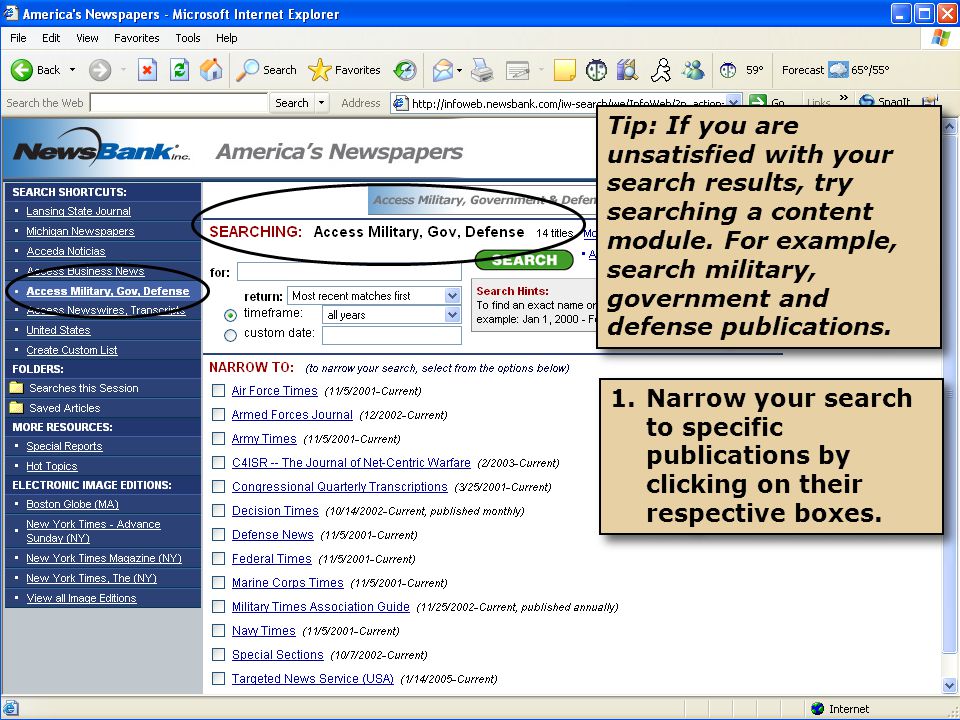
Task: Expand the Mail icon dropdown arrow
Action: coord(459,70)
